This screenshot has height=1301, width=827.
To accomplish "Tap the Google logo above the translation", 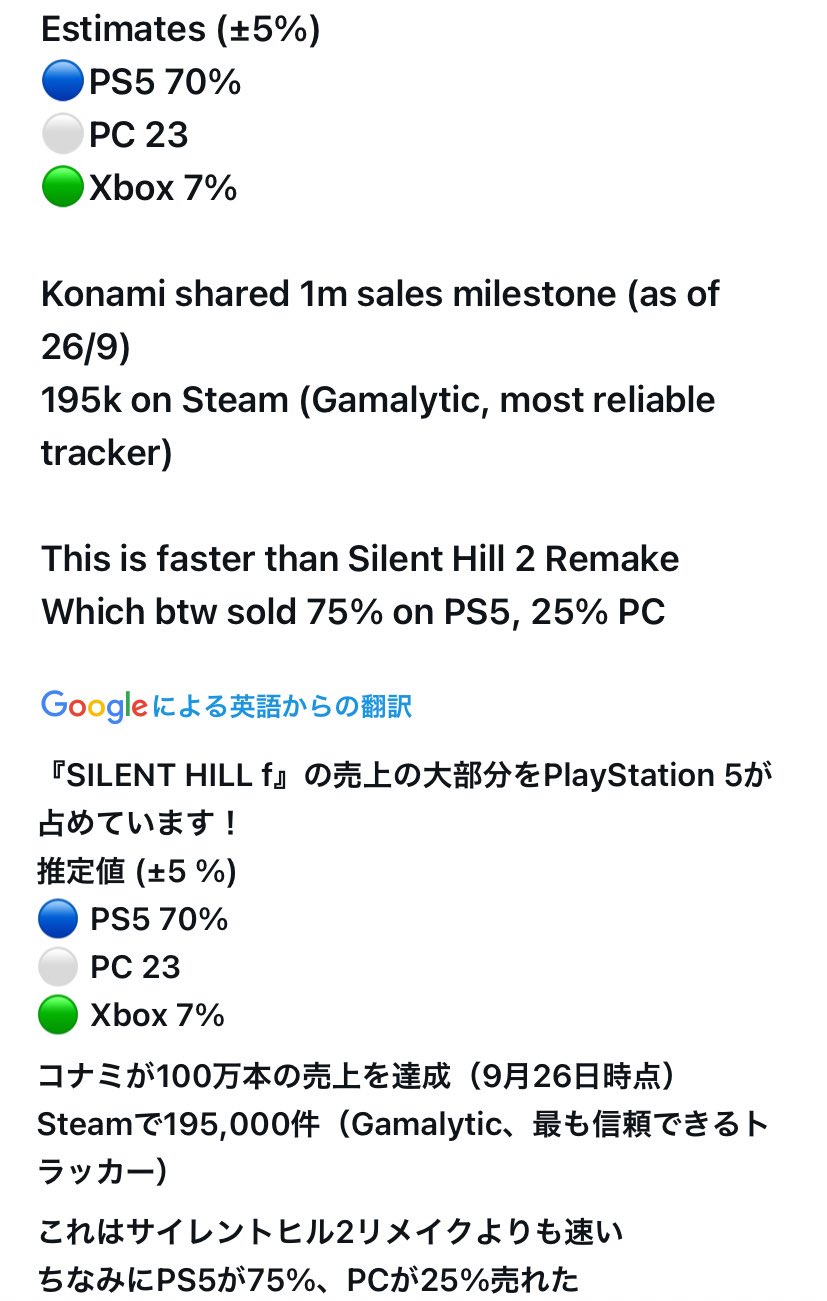I will click(94, 707).
